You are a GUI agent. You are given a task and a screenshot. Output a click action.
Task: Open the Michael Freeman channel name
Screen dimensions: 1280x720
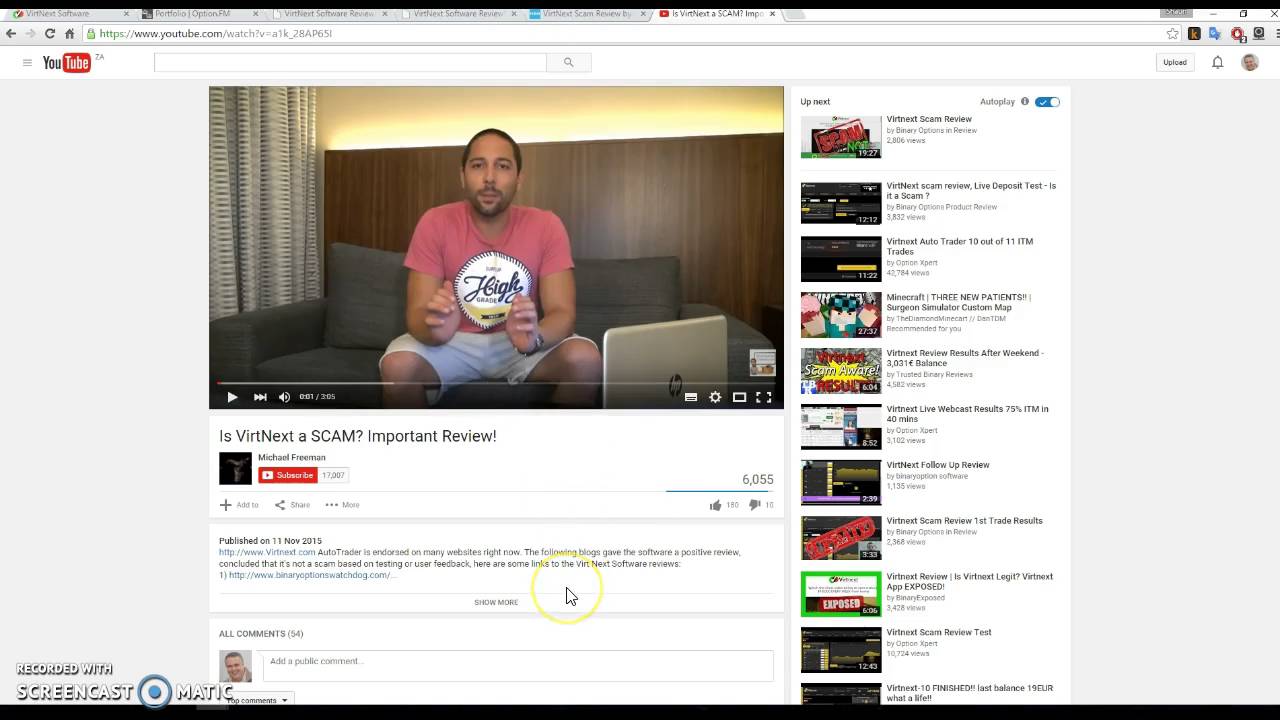291,457
